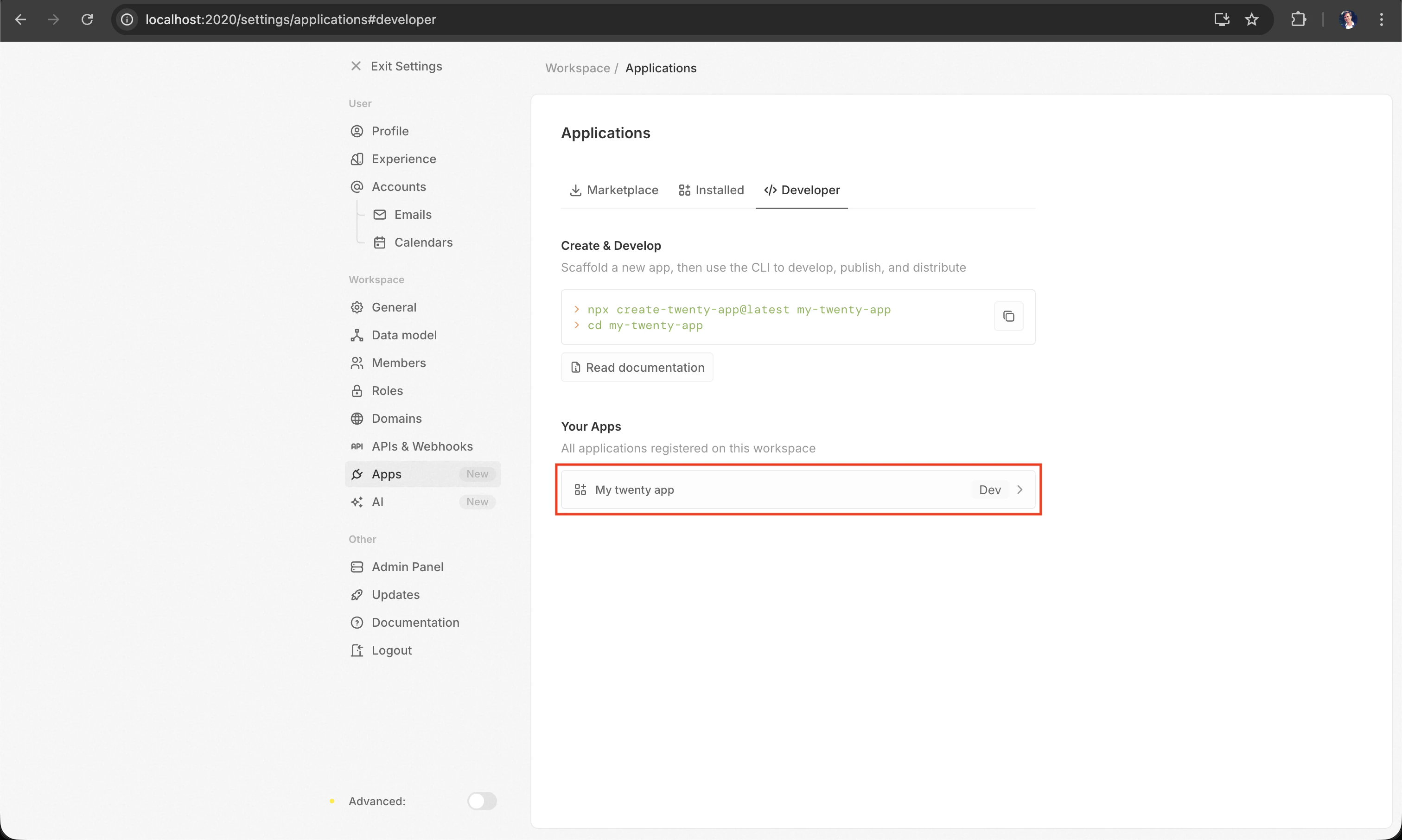
Task: Click the AI sparkles icon
Action: (357, 502)
